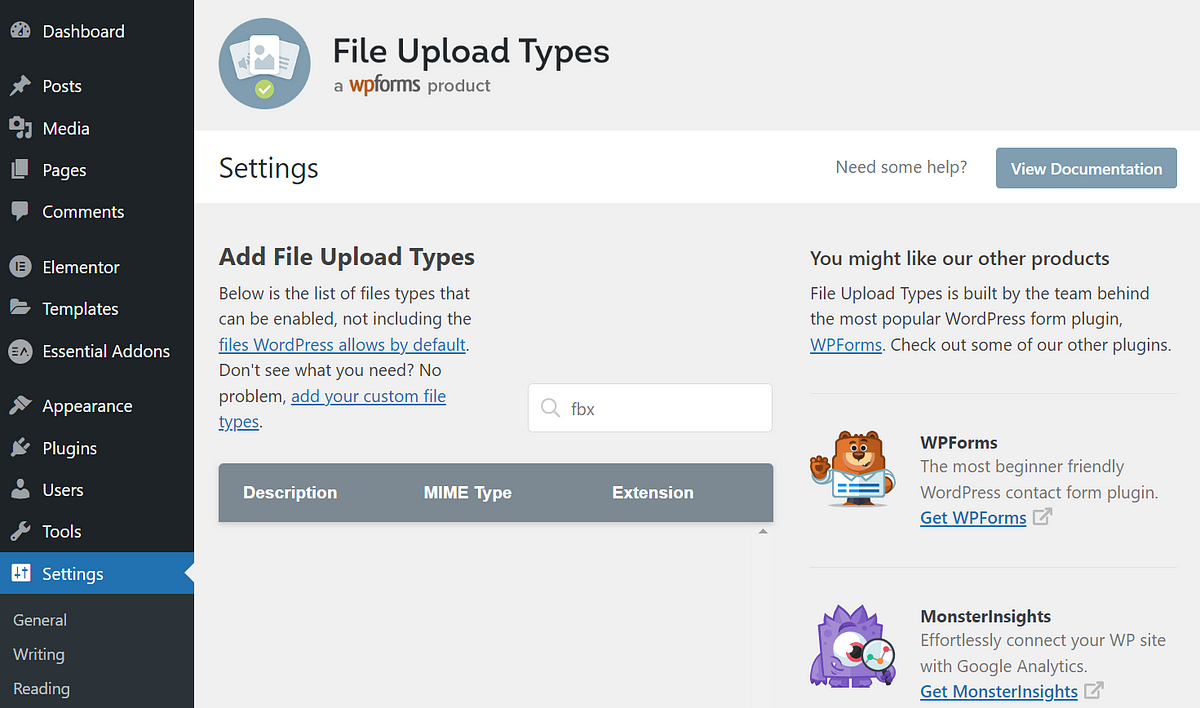Screen dimensions: 1200x708
Task: Click the MIME Type column header
Action: coord(467,492)
